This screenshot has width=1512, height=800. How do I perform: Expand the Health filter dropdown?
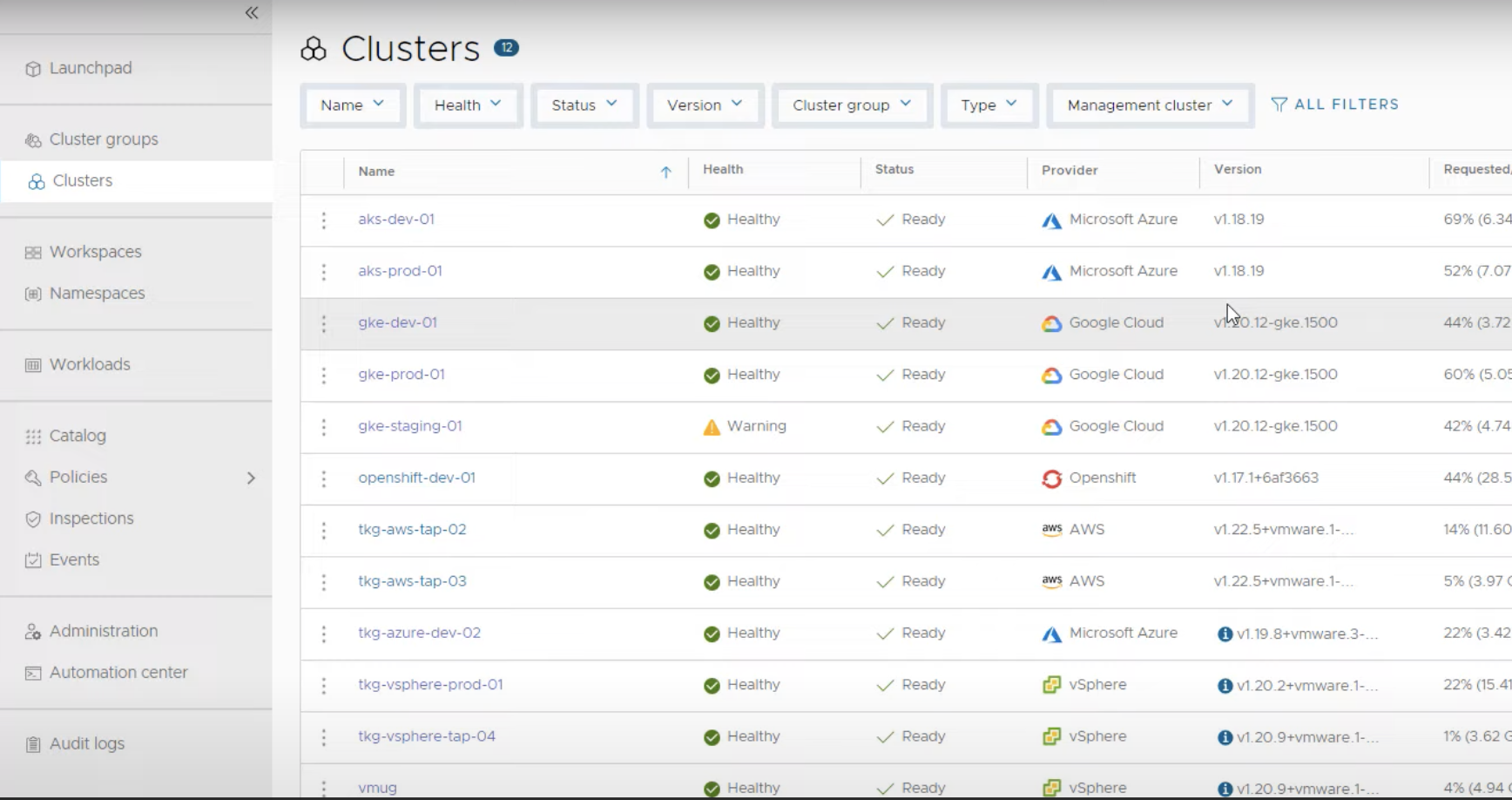click(x=468, y=105)
